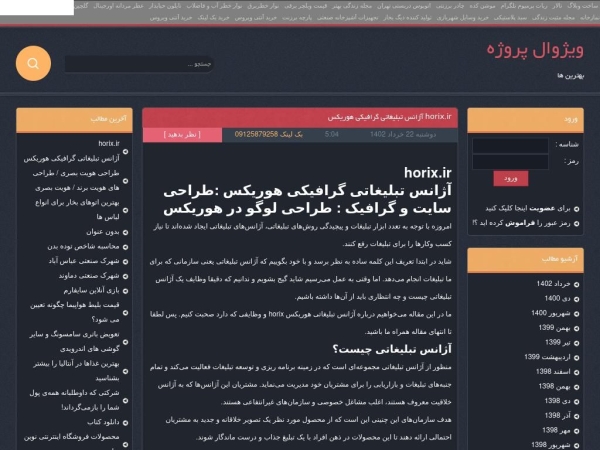Click the آرشیو مطالب panel header
Image resolution: width=600 pixels, height=450 pixels.
pos(525,260)
